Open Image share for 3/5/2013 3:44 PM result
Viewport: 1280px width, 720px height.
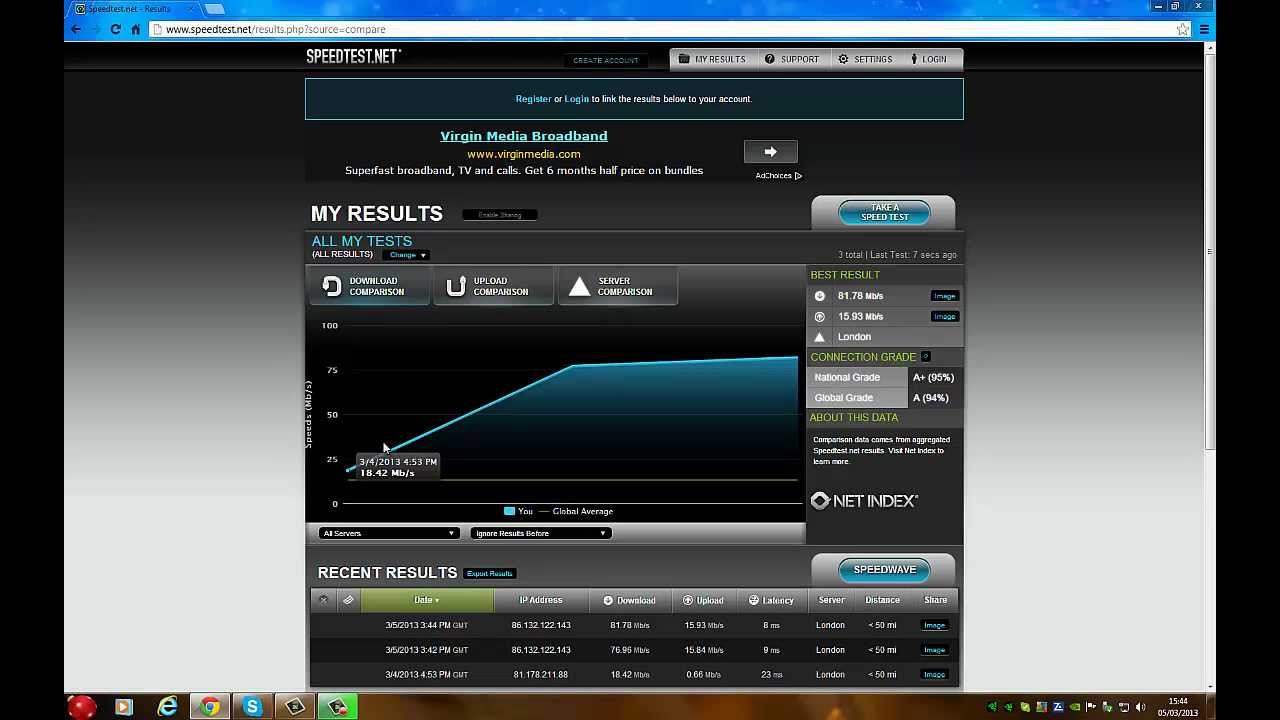point(934,625)
